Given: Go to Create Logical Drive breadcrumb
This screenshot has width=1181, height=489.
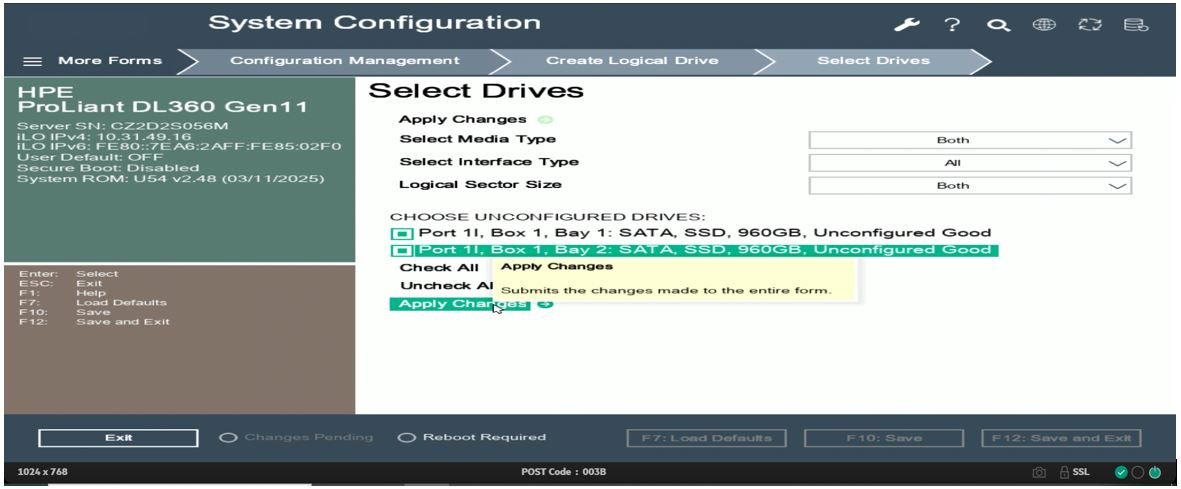Looking at the screenshot, I should pos(631,61).
